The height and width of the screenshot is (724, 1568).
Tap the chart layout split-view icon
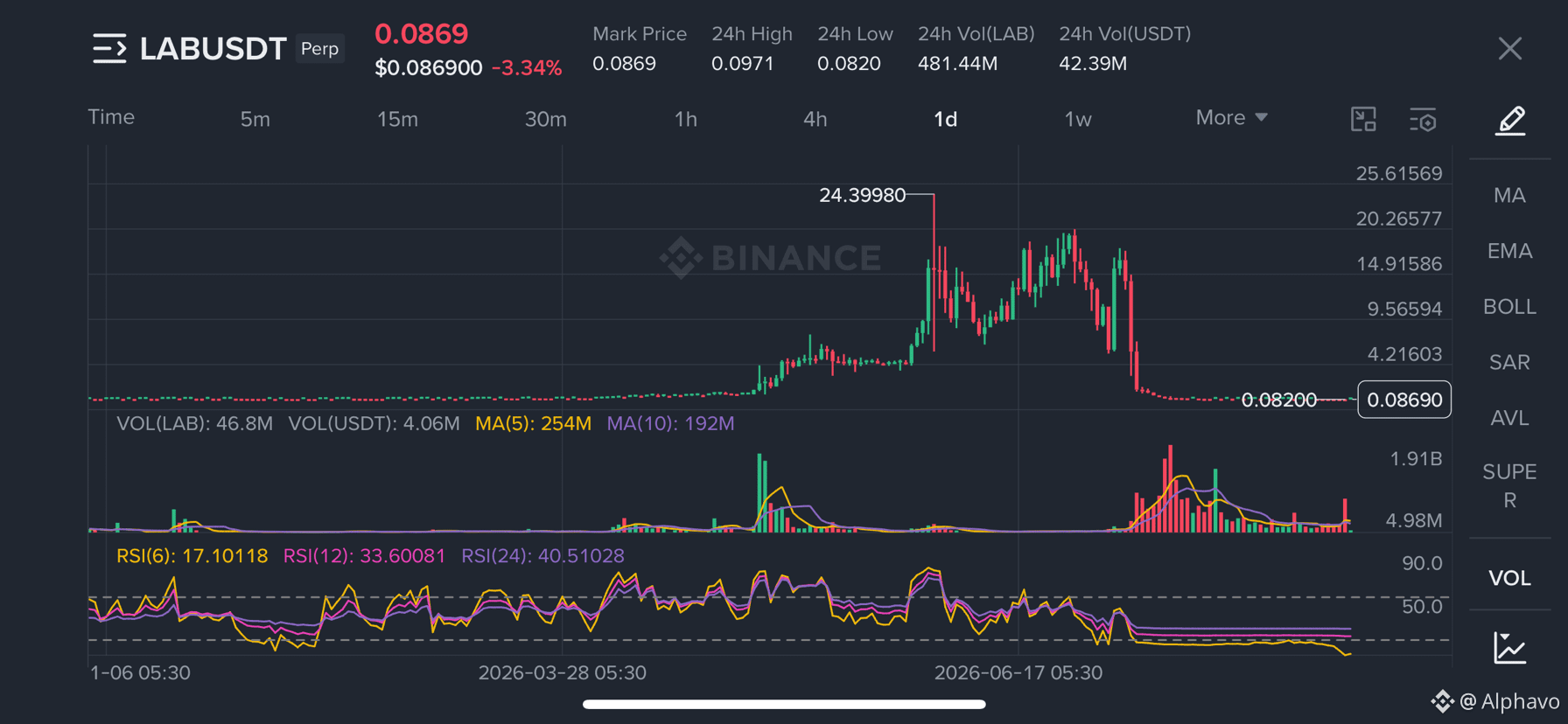click(x=1363, y=119)
